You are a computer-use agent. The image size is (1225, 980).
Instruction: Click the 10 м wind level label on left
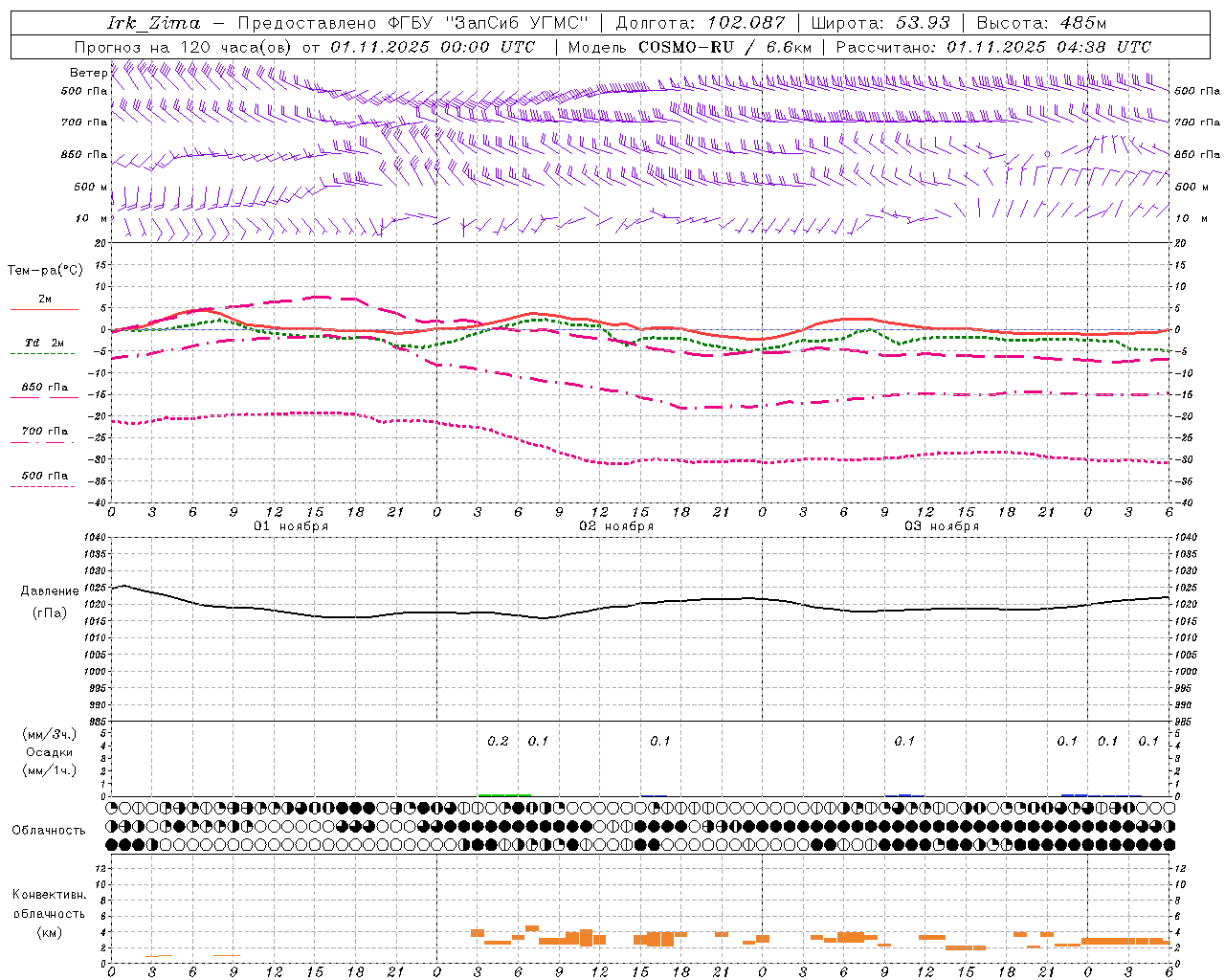tap(91, 219)
